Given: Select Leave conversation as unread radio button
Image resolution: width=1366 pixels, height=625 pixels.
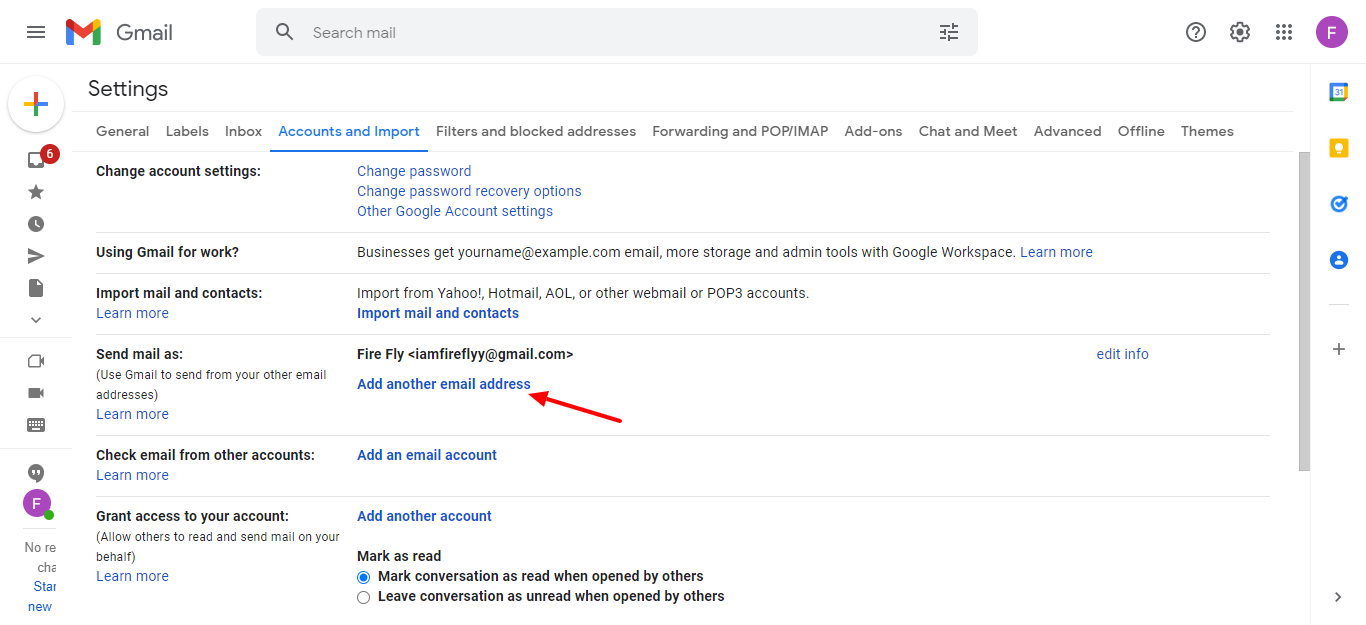Looking at the screenshot, I should point(364,597).
